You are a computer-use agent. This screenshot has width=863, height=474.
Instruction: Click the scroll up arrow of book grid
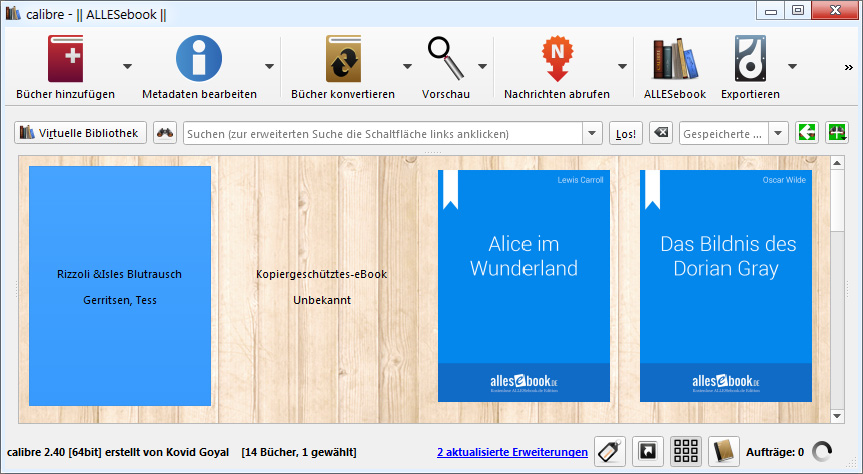[837, 163]
